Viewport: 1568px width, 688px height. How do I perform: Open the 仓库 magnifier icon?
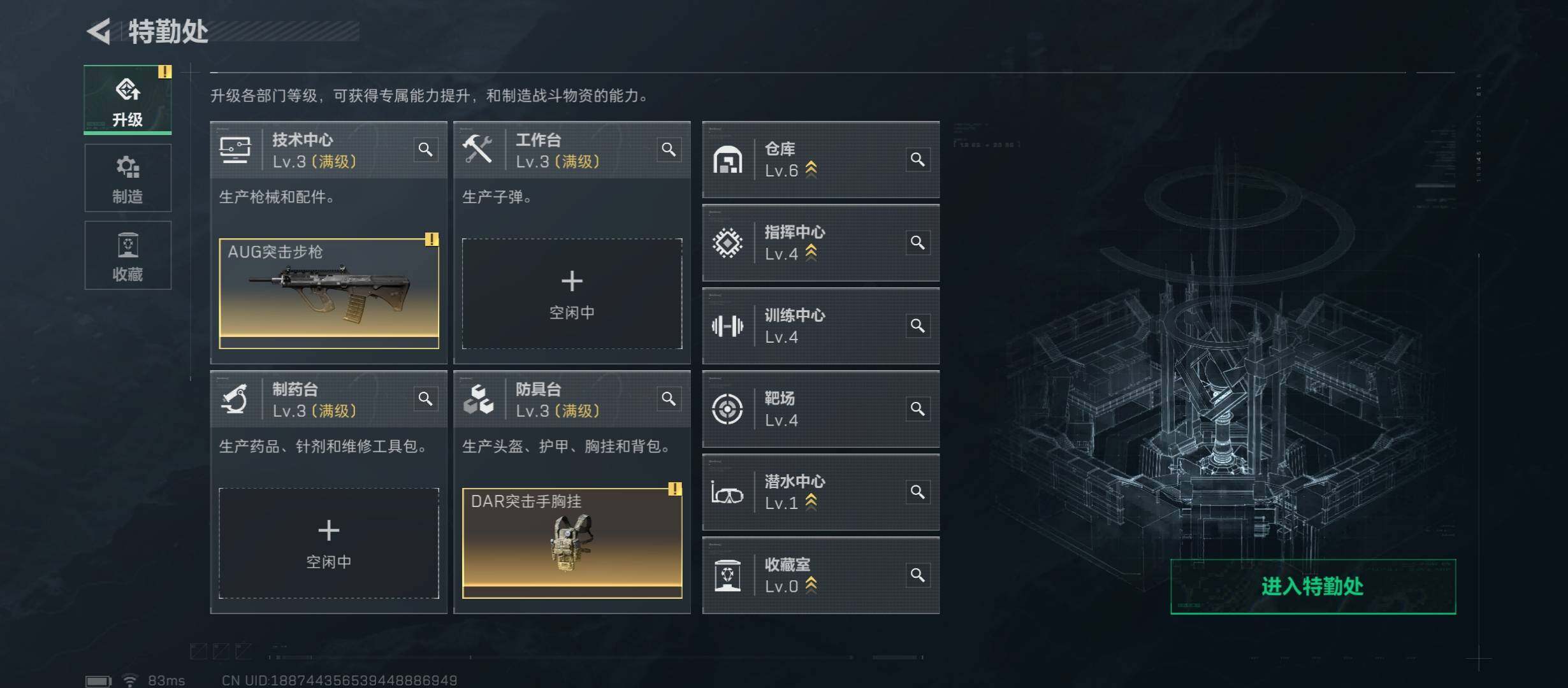(x=918, y=159)
